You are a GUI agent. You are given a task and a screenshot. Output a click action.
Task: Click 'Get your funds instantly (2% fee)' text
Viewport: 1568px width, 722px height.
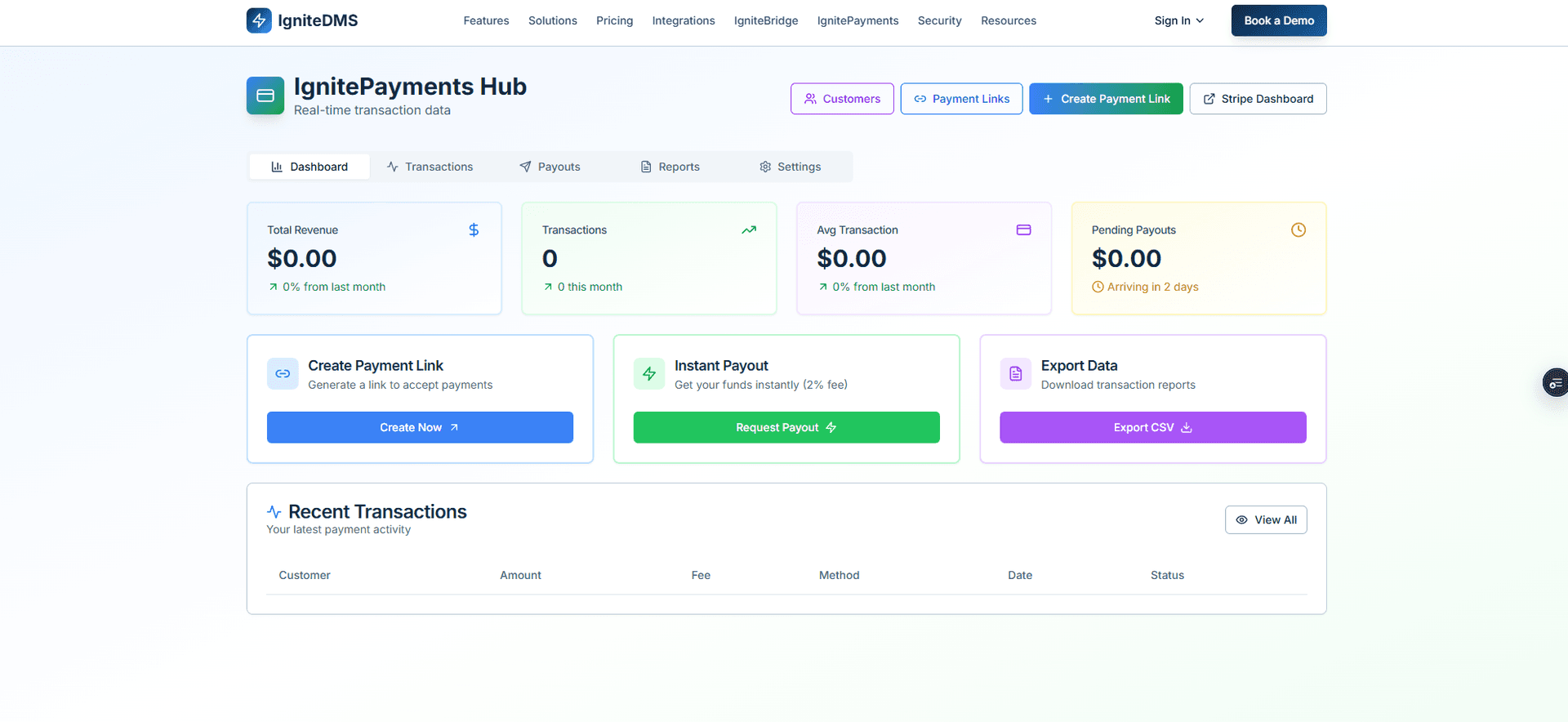[x=761, y=385]
